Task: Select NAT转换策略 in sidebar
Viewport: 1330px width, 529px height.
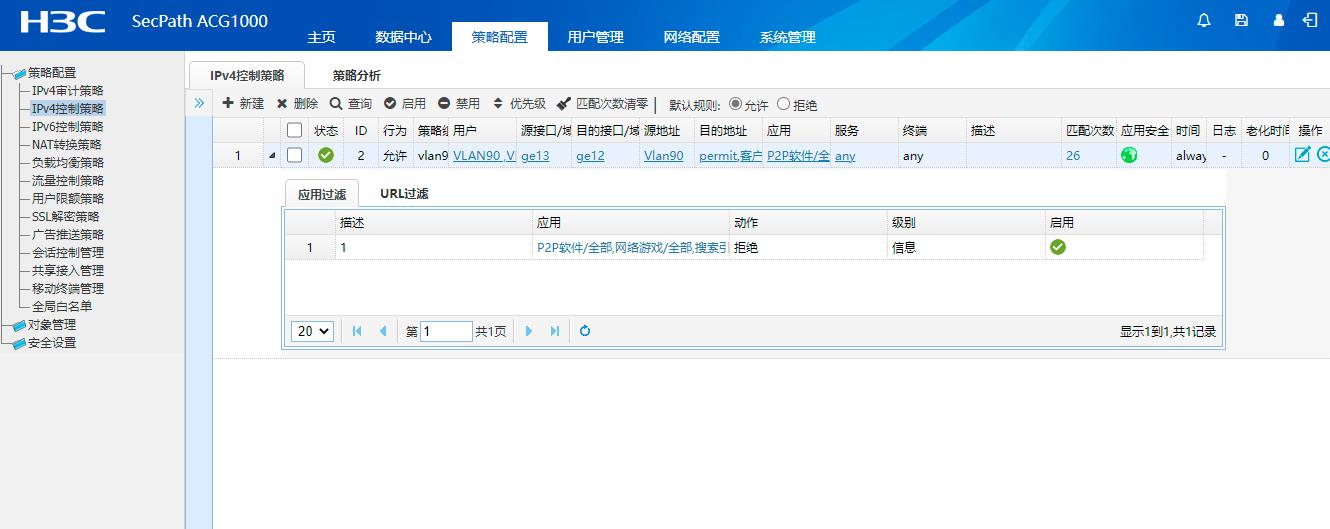Action: click(x=67, y=145)
